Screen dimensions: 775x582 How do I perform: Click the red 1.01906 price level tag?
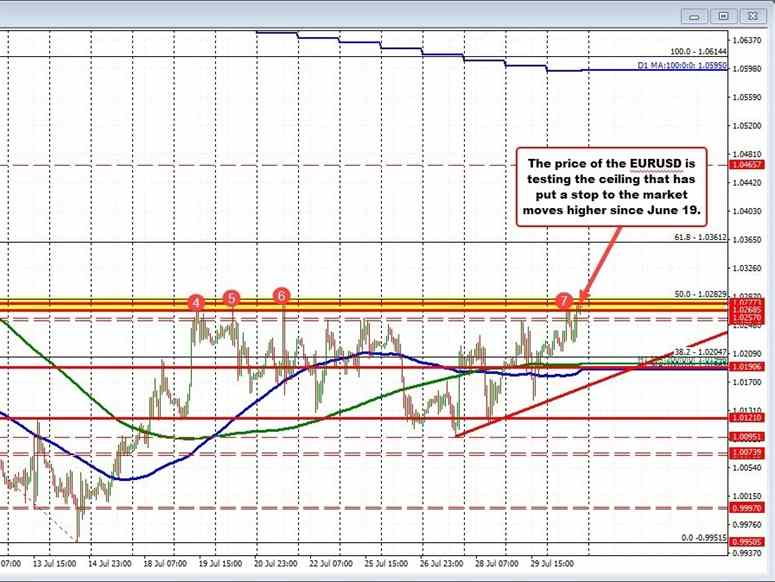pos(747,367)
